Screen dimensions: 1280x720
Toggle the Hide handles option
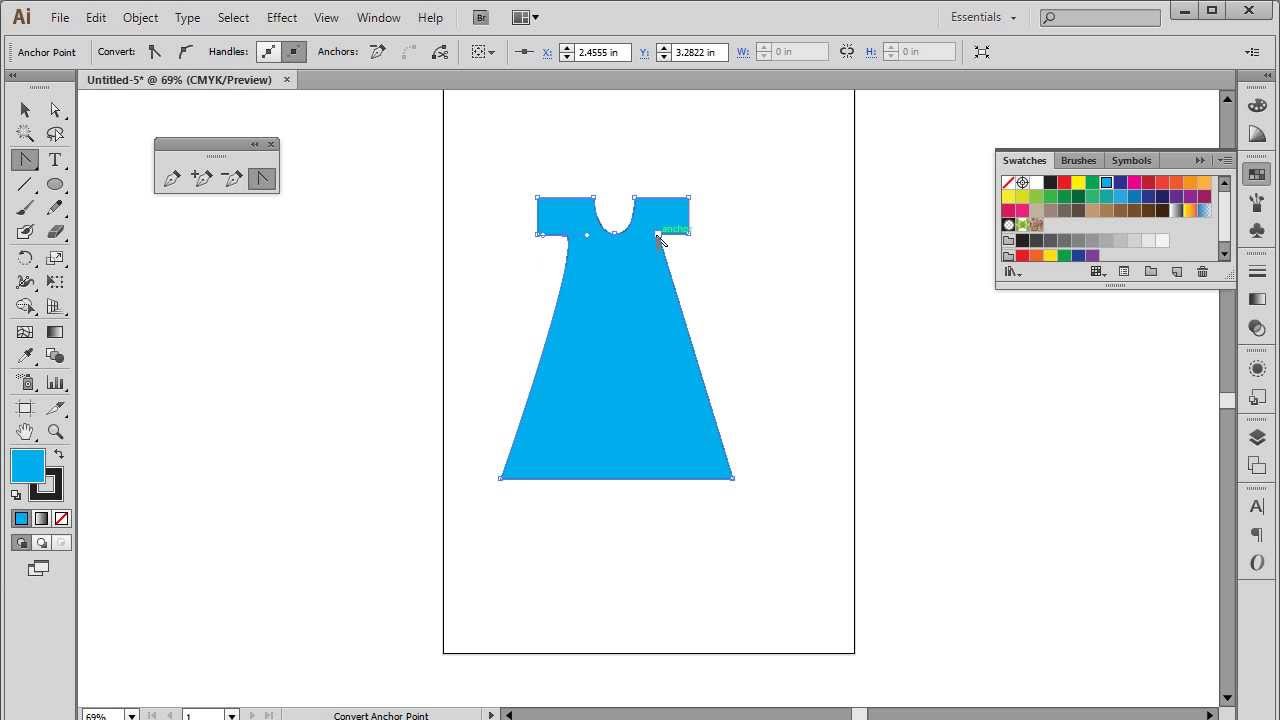(x=293, y=52)
